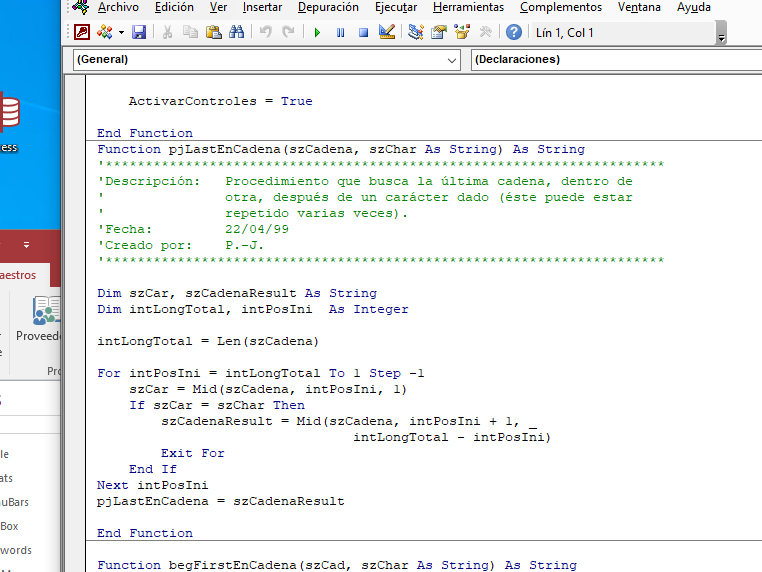This screenshot has height=572, width=762.
Task: Click the Cut scissors icon
Action: [167, 33]
